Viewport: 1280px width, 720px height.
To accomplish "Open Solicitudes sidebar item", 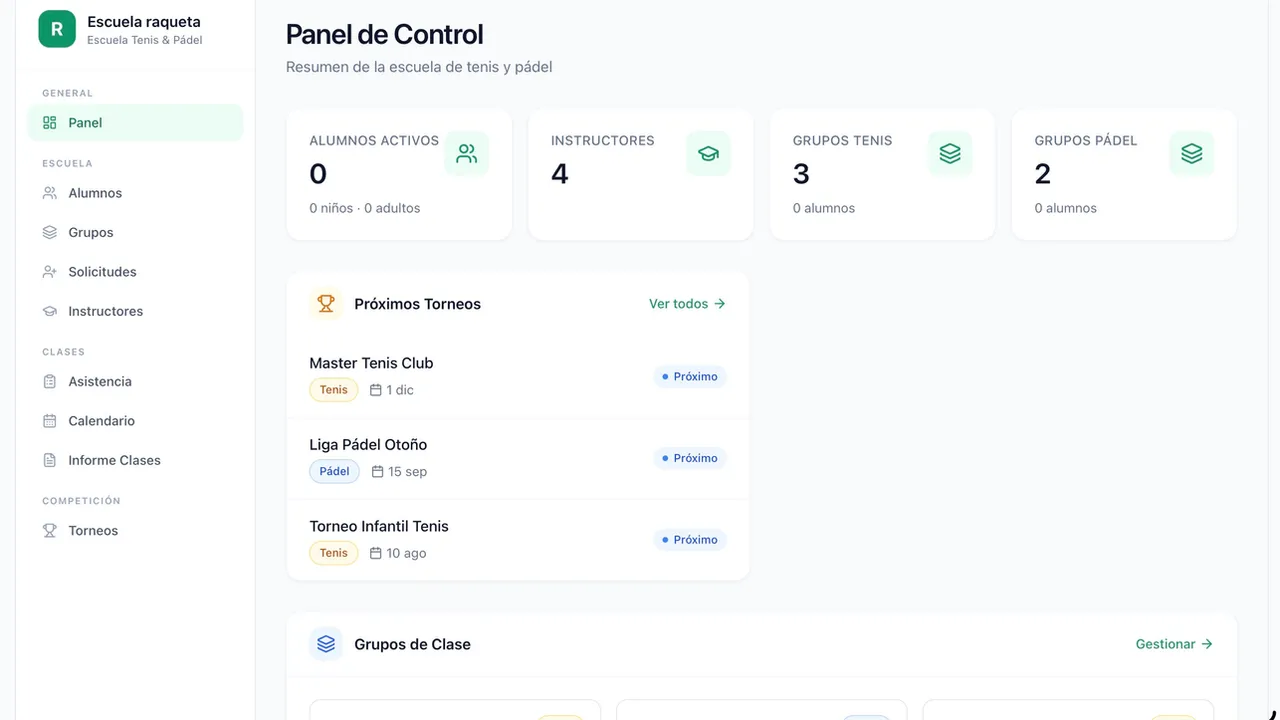I will point(135,272).
